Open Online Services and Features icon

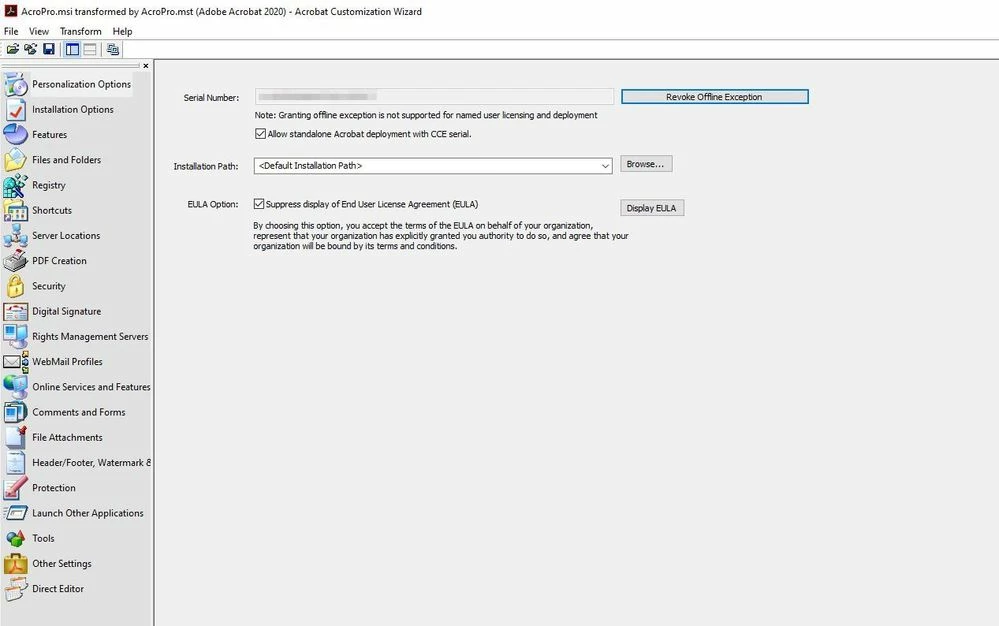tap(15, 387)
